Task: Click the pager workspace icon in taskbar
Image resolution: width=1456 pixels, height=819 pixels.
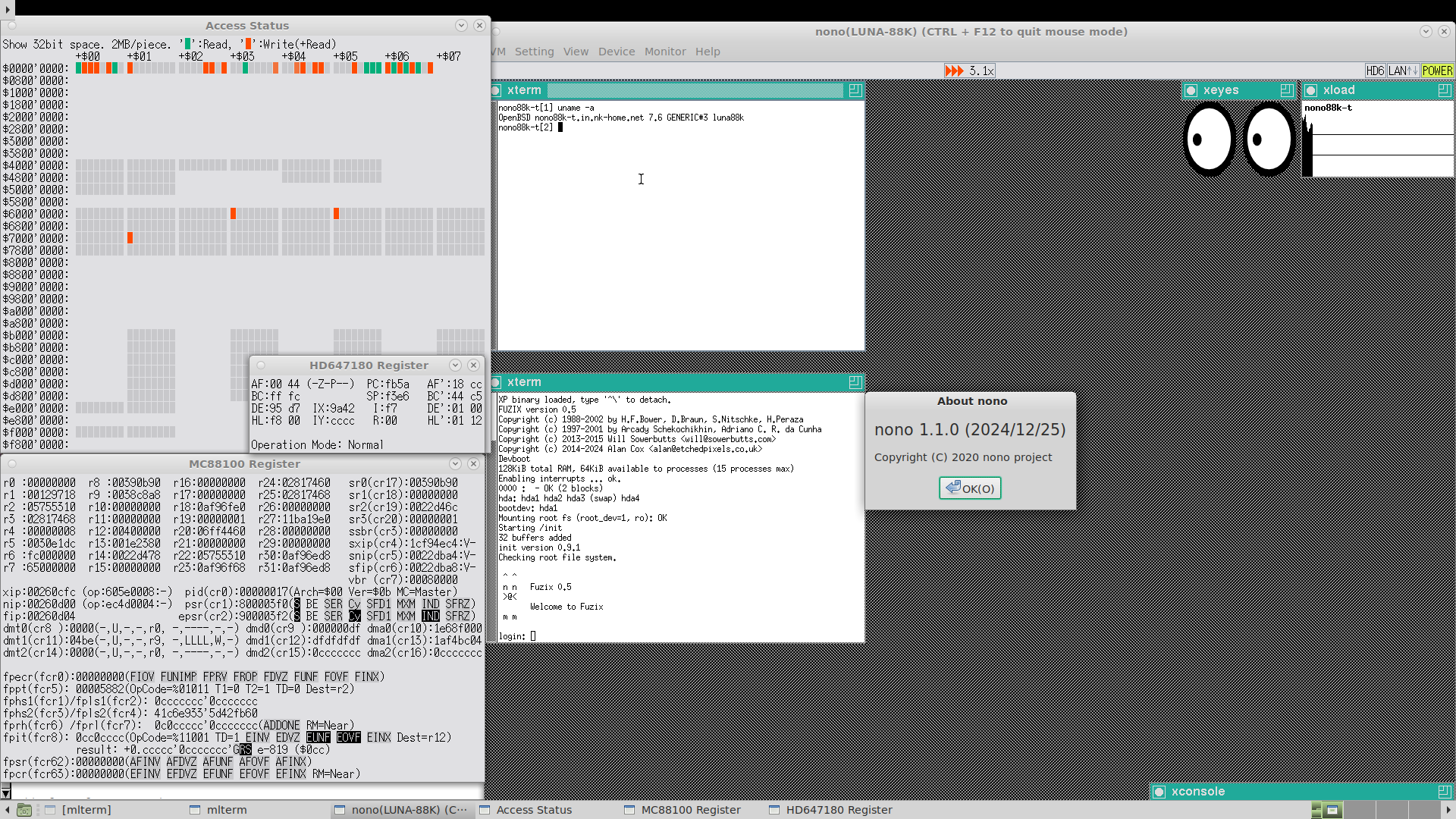Action: point(1332,810)
